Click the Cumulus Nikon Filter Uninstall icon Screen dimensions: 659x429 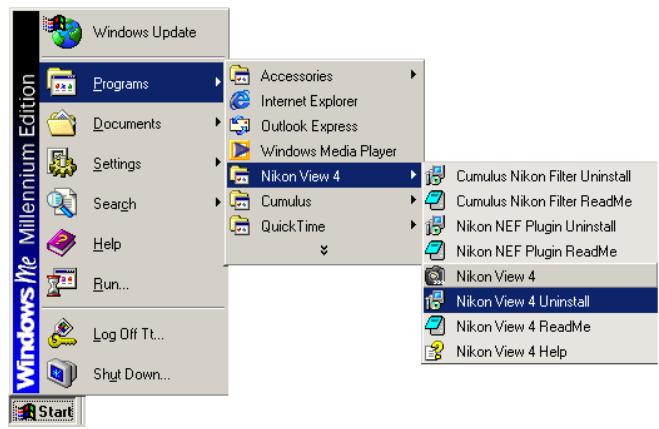[x=435, y=175]
